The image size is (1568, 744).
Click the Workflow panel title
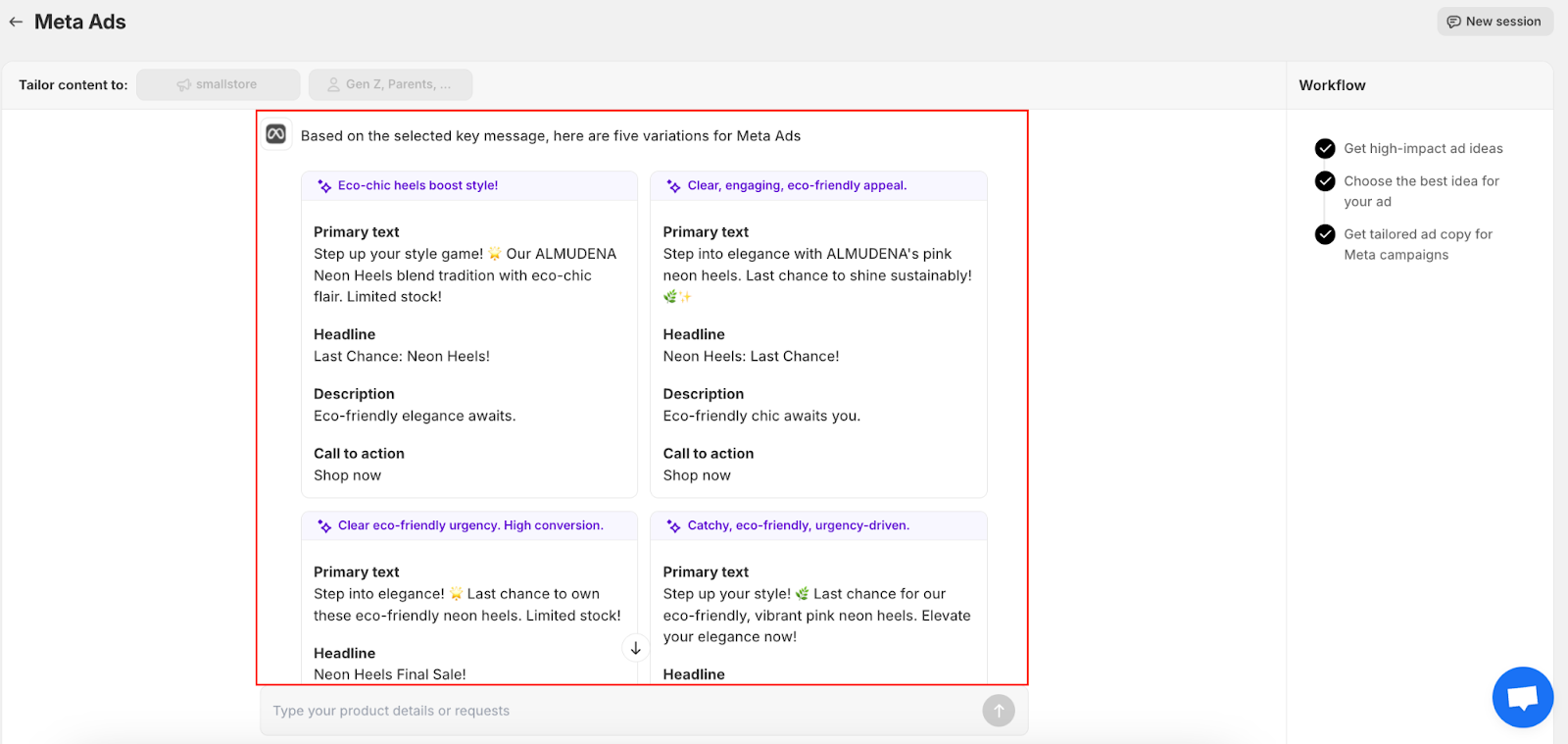coord(1332,85)
